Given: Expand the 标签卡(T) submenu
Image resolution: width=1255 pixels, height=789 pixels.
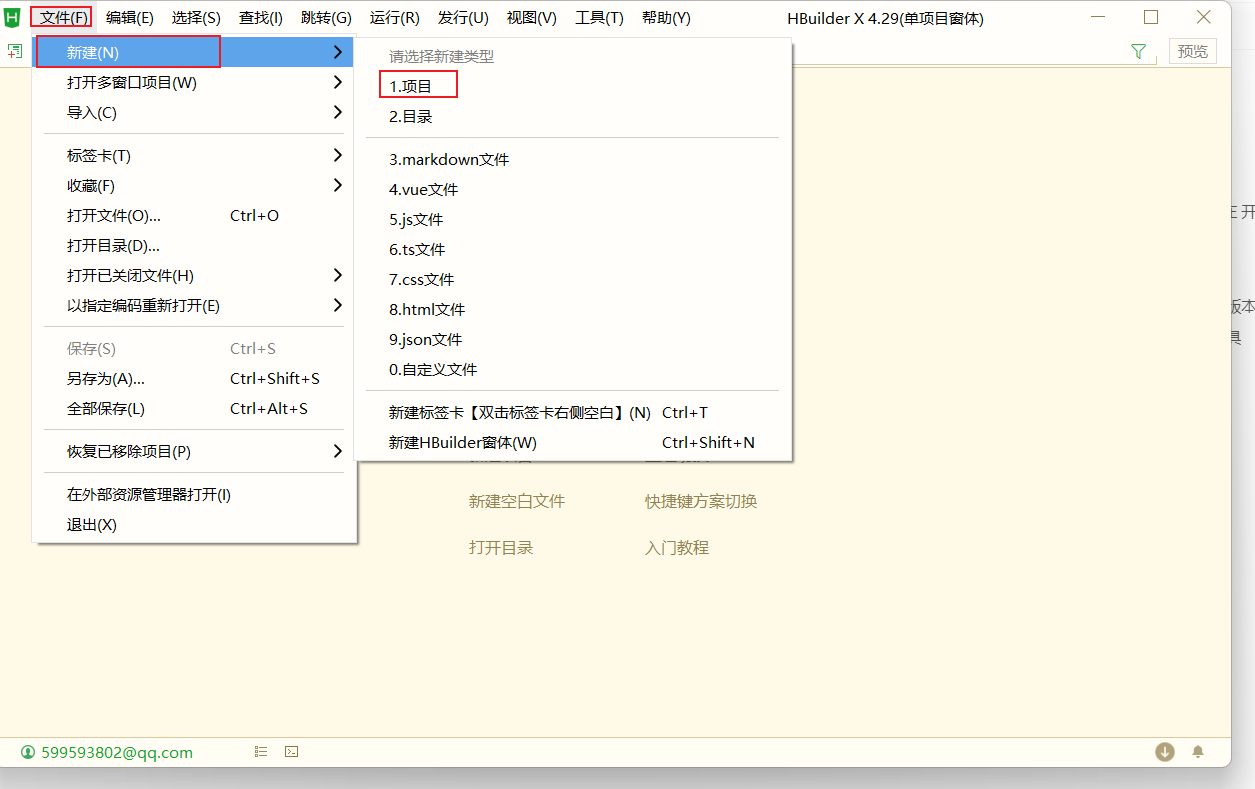Looking at the screenshot, I should pyautogui.click(x=195, y=155).
